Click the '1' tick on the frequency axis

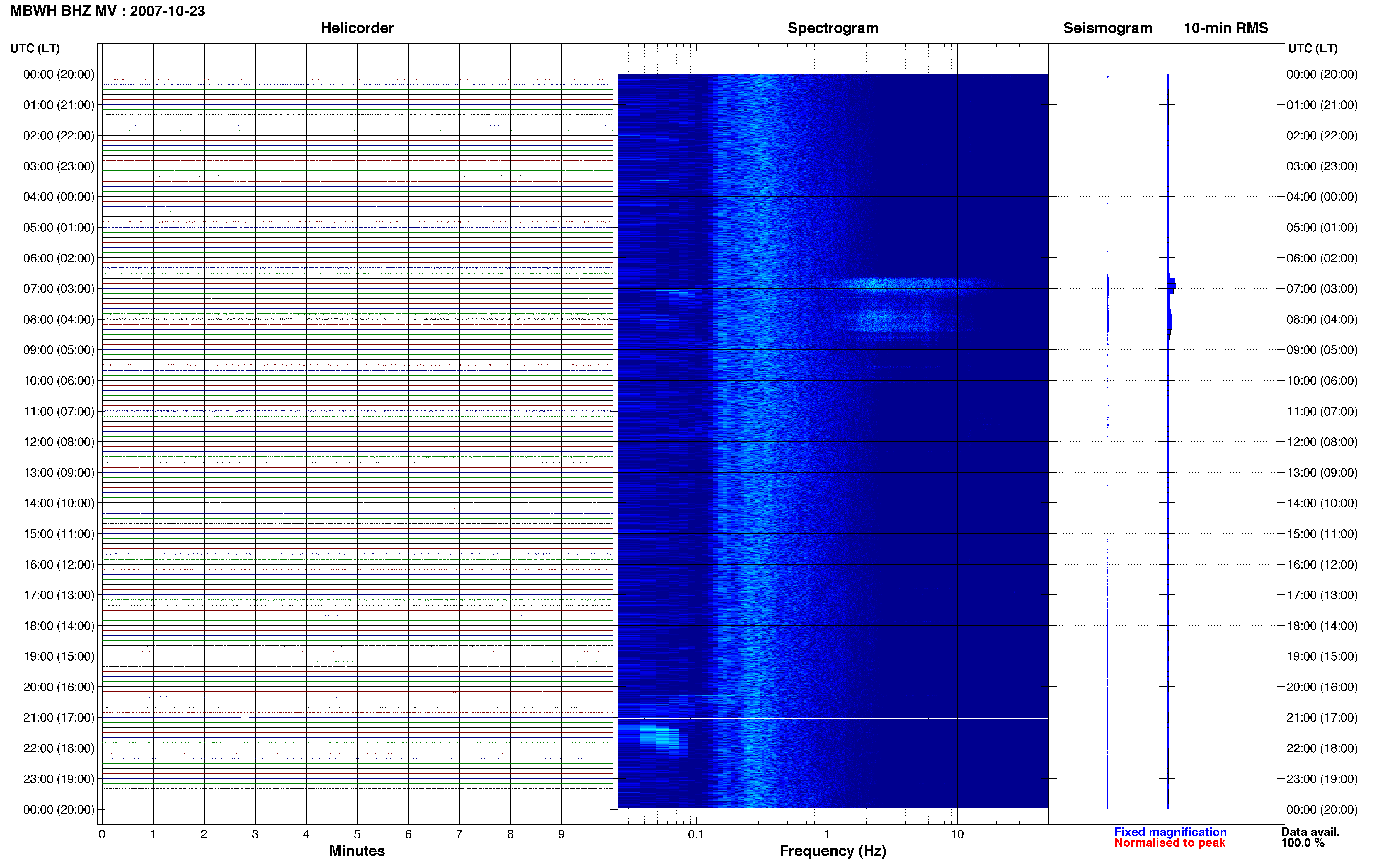pyautogui.click(x=826, y=834)
